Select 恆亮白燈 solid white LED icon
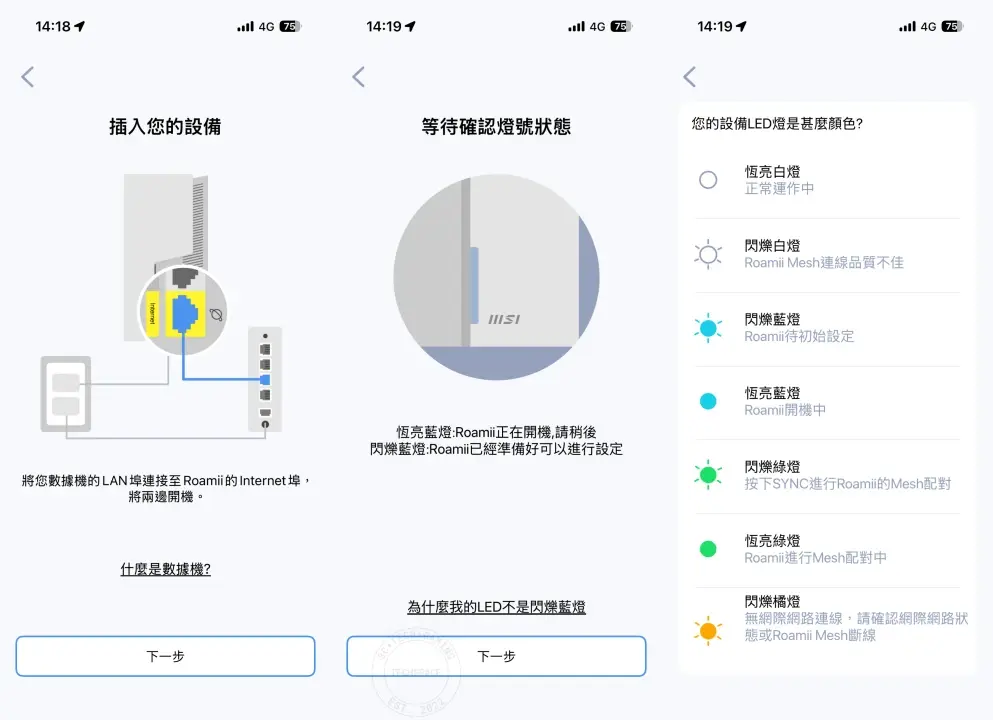The image size is (993, 720). click(x=708, y=180)
